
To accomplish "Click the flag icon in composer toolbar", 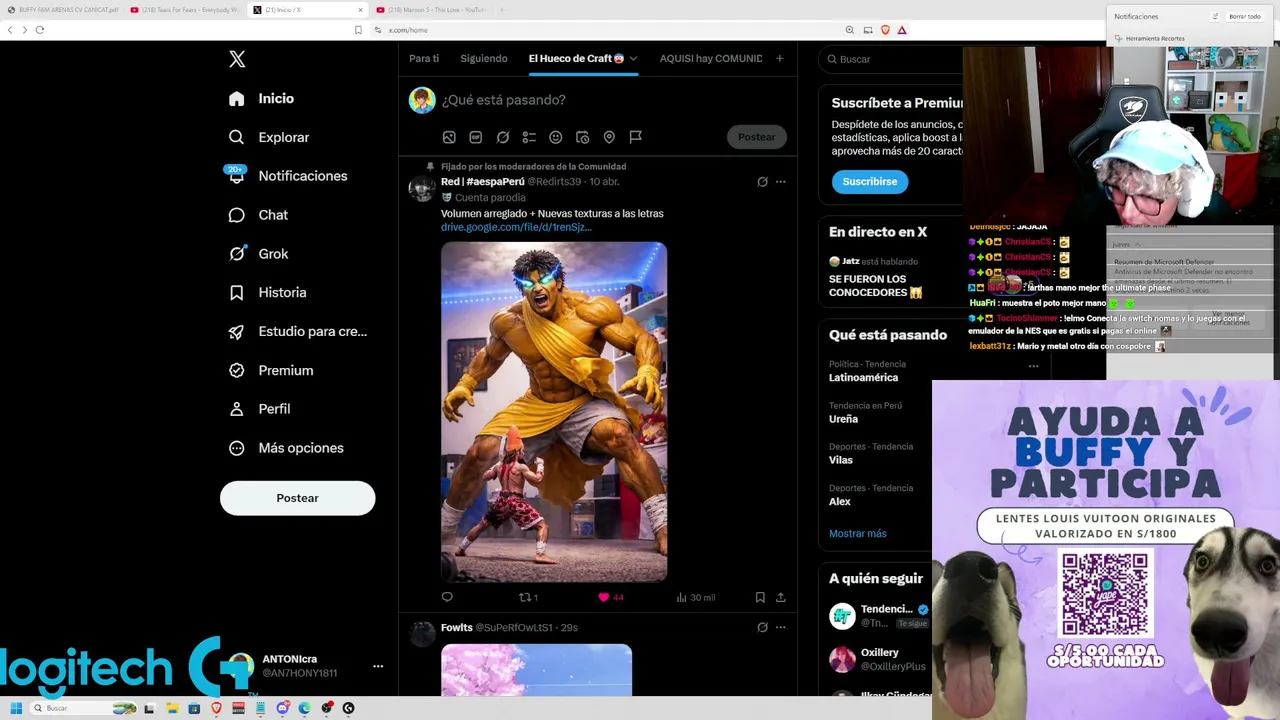I will pos(635,137).
